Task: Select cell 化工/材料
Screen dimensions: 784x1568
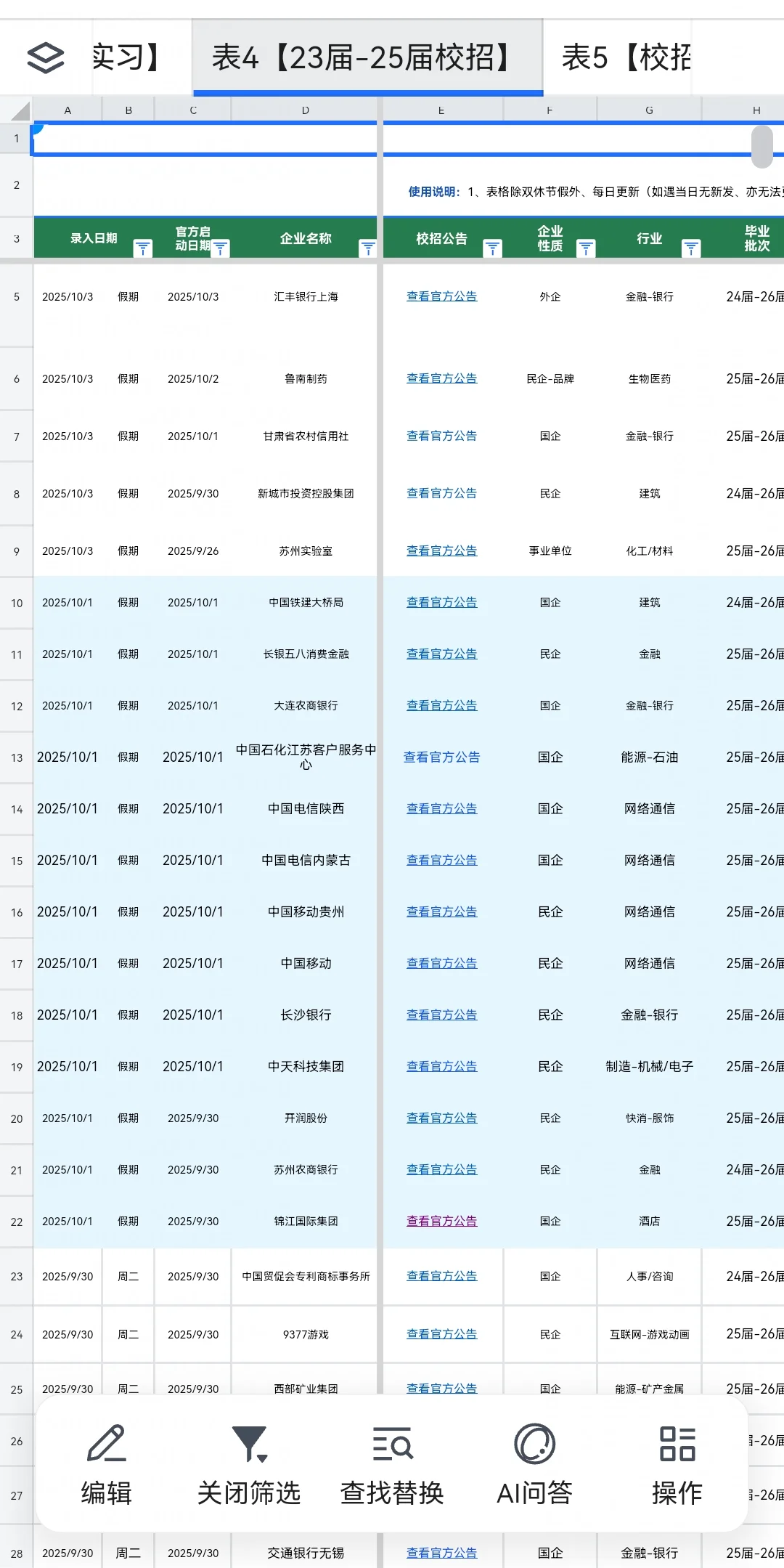Action: coord(650,551)
